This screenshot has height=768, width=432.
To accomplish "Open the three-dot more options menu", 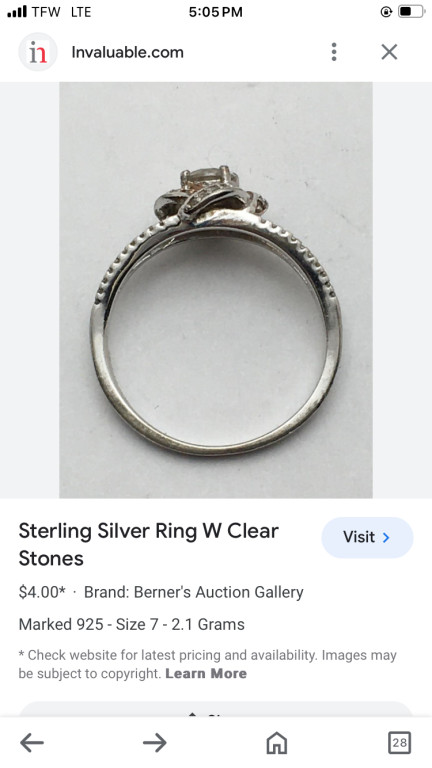I will click(334, 52).
